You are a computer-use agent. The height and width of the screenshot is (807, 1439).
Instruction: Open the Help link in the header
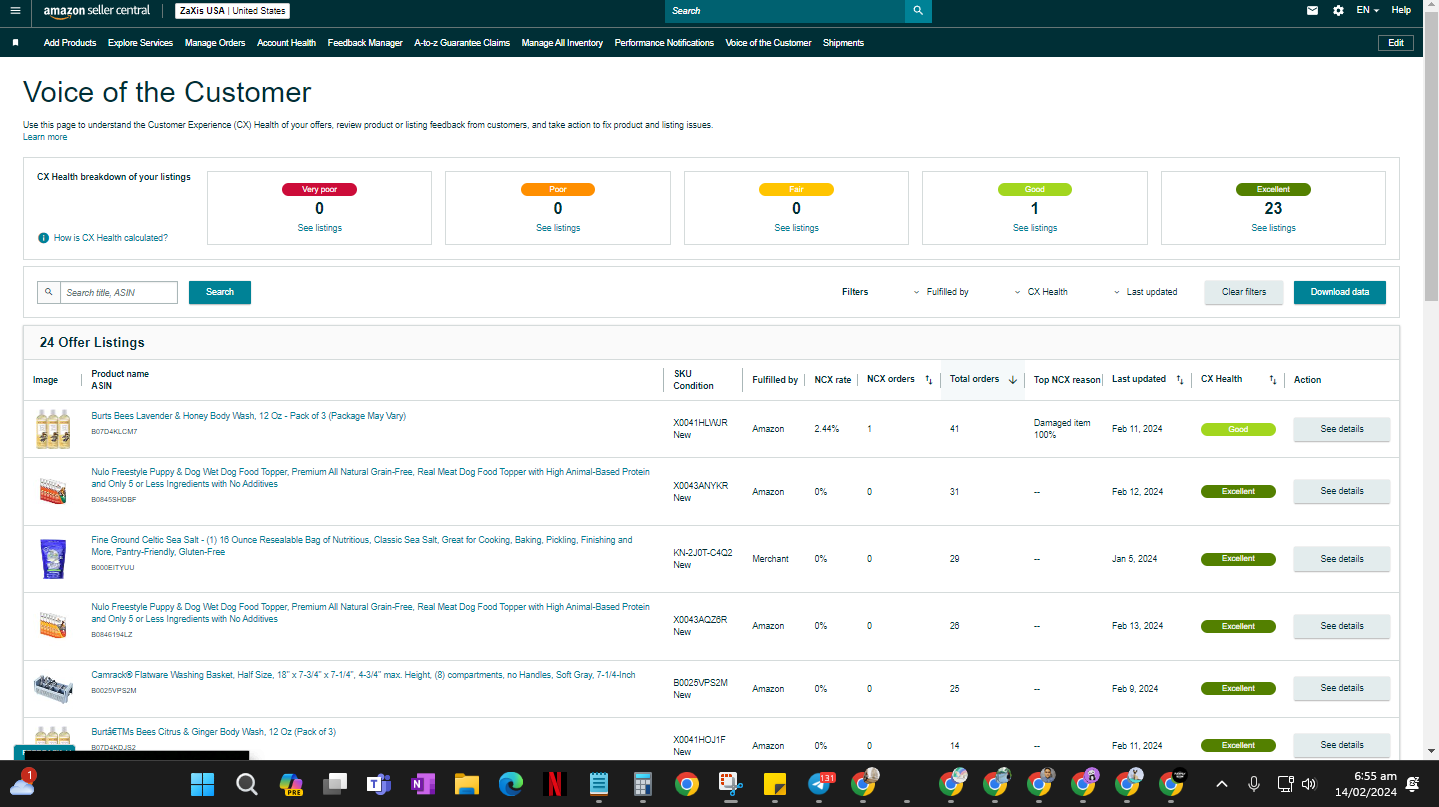[1401, 10]
